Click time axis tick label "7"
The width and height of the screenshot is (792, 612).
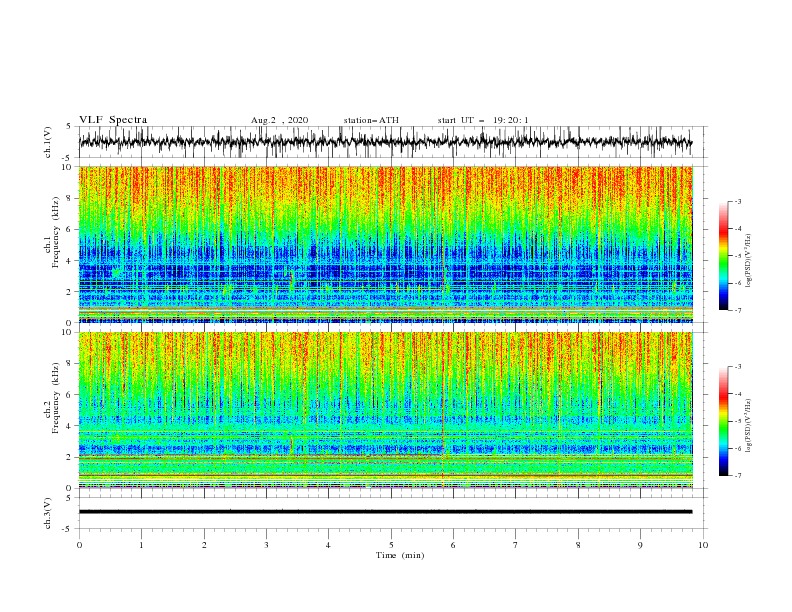[516, 545]
